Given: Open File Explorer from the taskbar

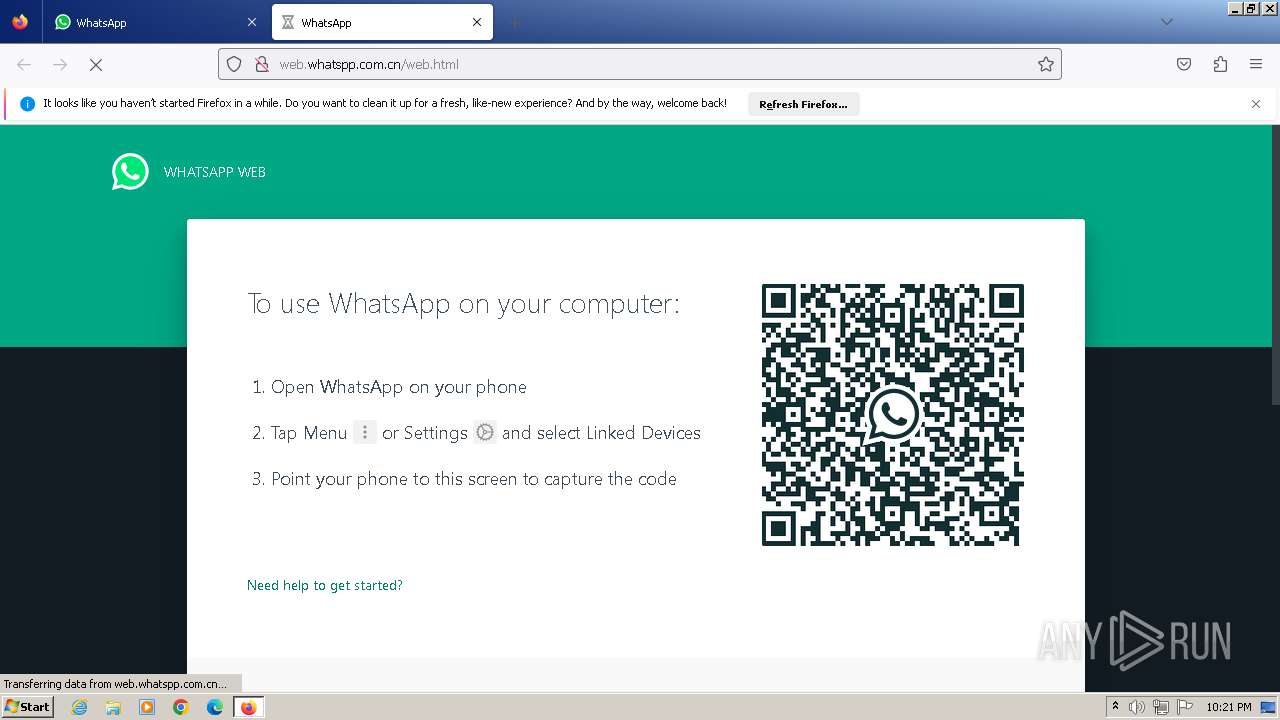Looking at the screenshot, I should (113, 707).
